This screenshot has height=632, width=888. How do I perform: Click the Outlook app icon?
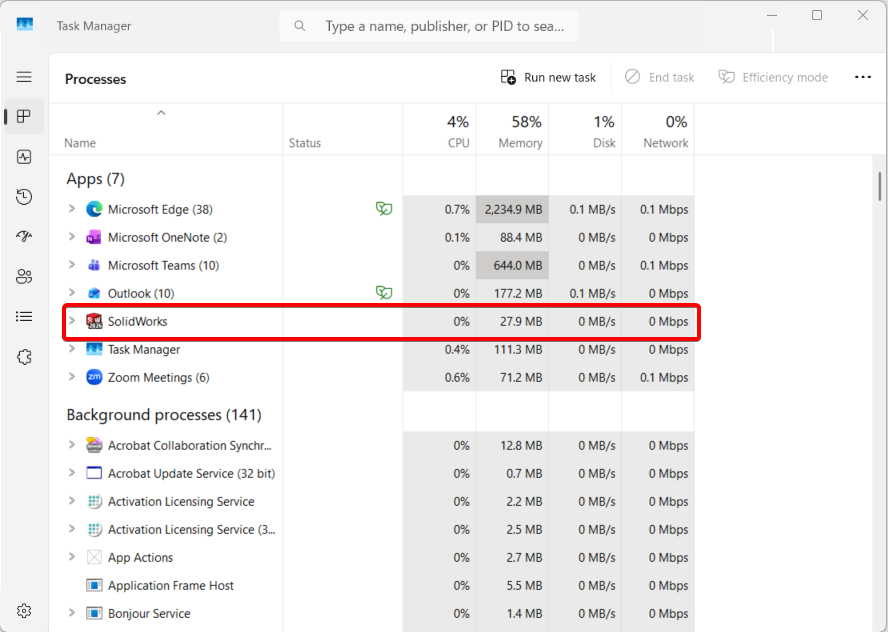click(94, 293)
